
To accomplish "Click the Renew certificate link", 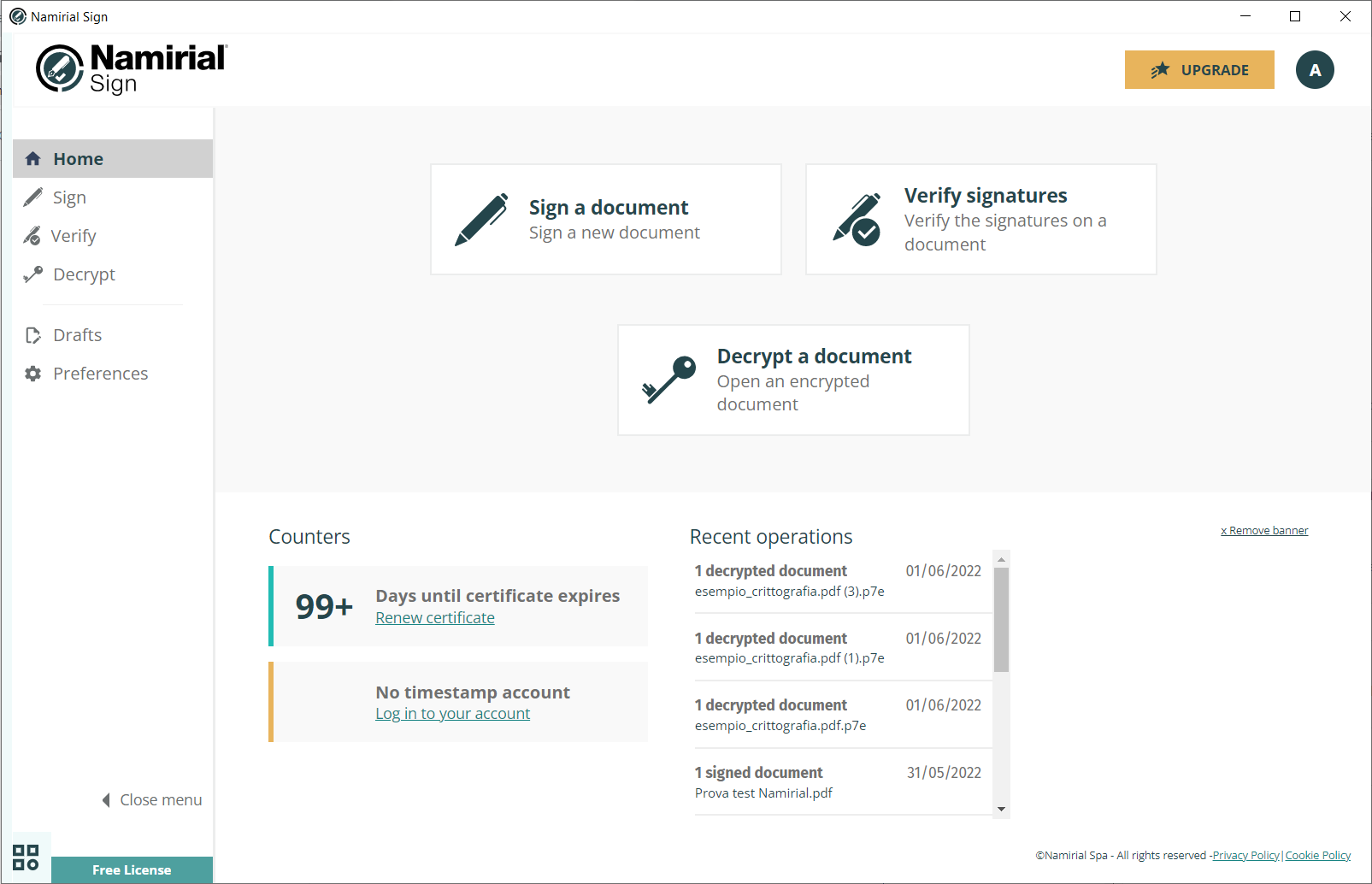I will [435, 618].
